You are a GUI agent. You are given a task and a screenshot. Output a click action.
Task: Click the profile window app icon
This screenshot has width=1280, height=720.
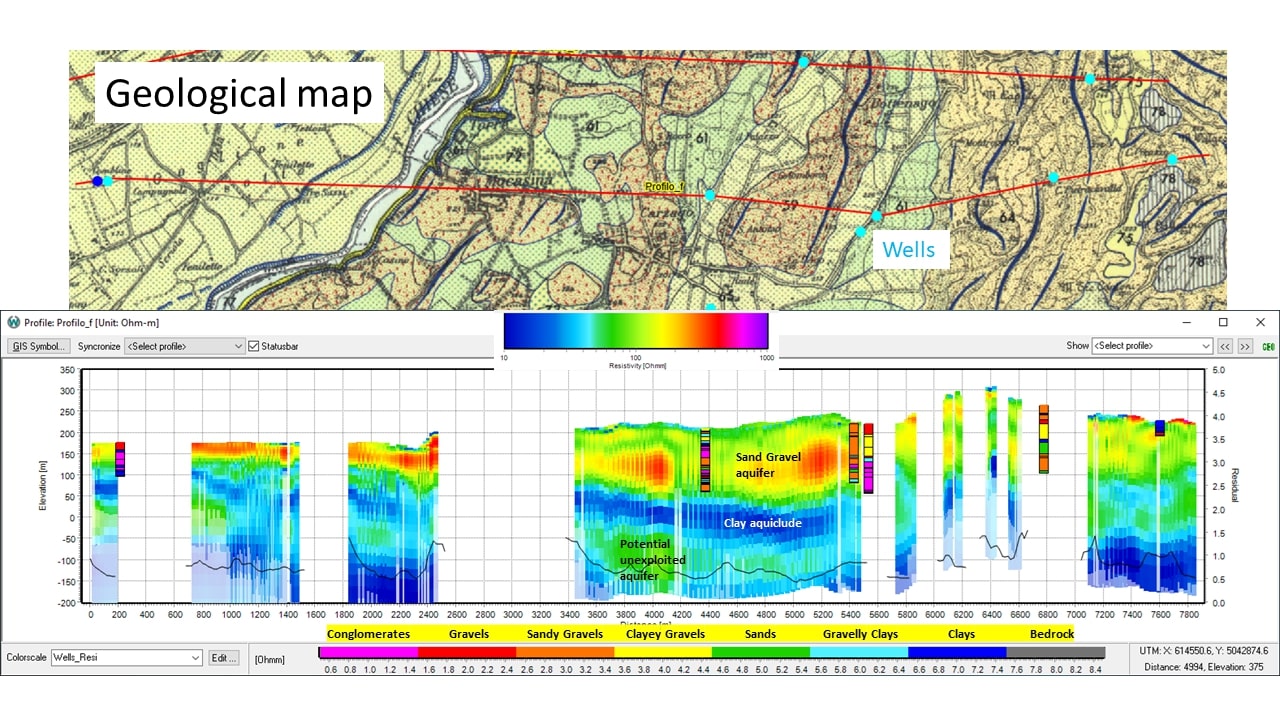click(x=14, y=322)
